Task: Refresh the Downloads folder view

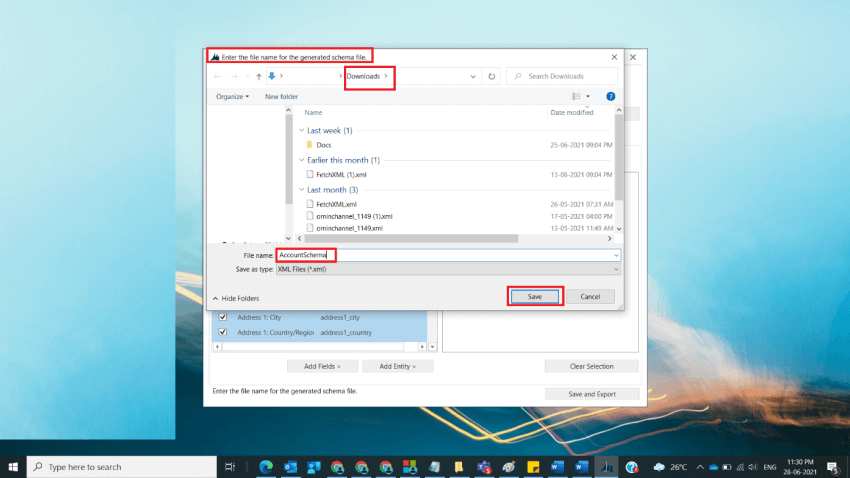Action: click(492, 76)
